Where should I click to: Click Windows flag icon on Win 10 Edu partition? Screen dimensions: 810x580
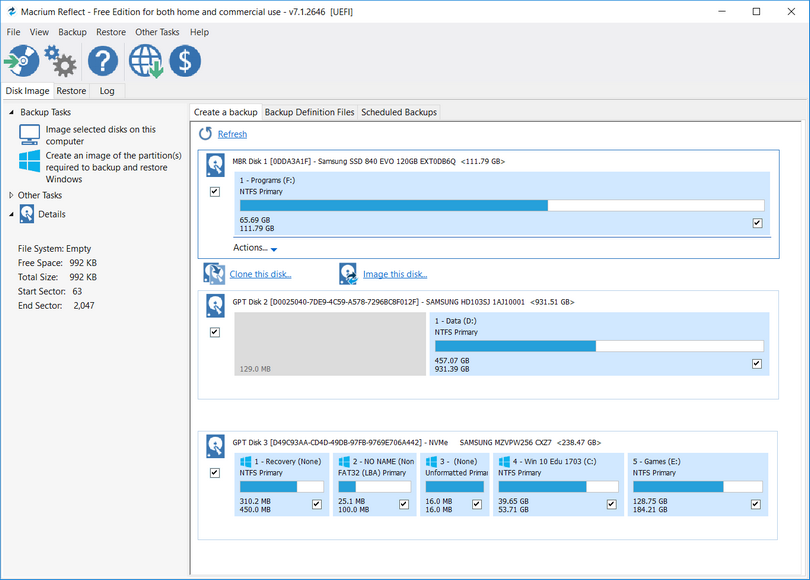click(504, 461)
